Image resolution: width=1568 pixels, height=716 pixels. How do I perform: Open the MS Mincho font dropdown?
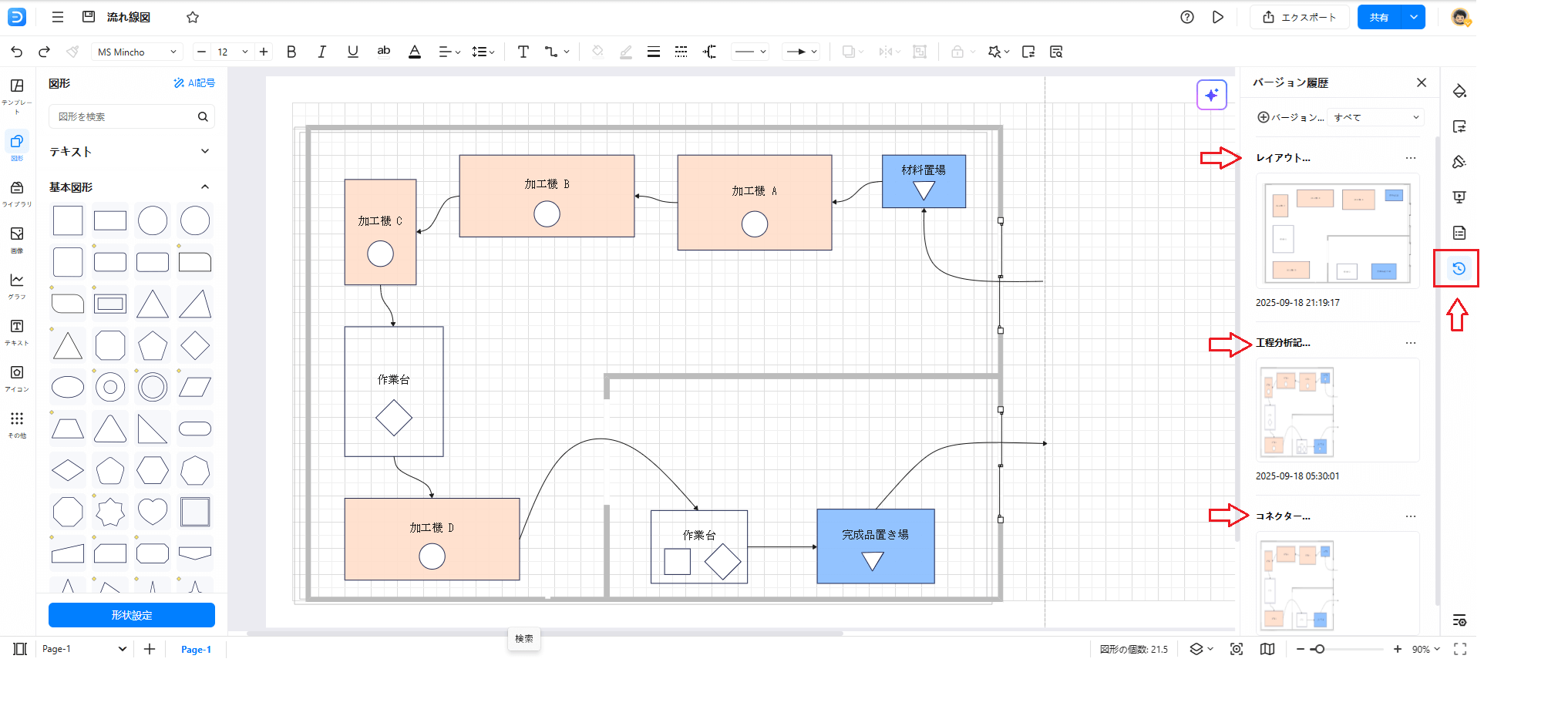pos(136,52)
